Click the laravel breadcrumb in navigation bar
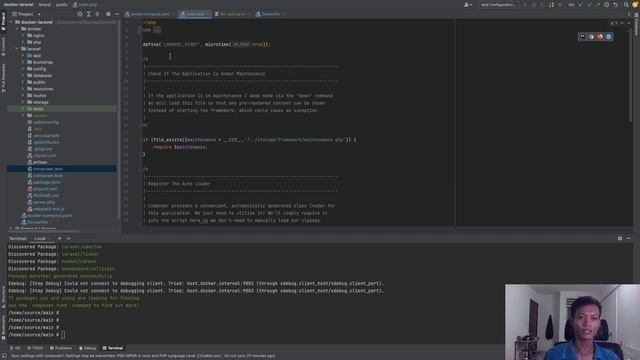This screenshot has height=360, width=640. click(x=44, y=5)
